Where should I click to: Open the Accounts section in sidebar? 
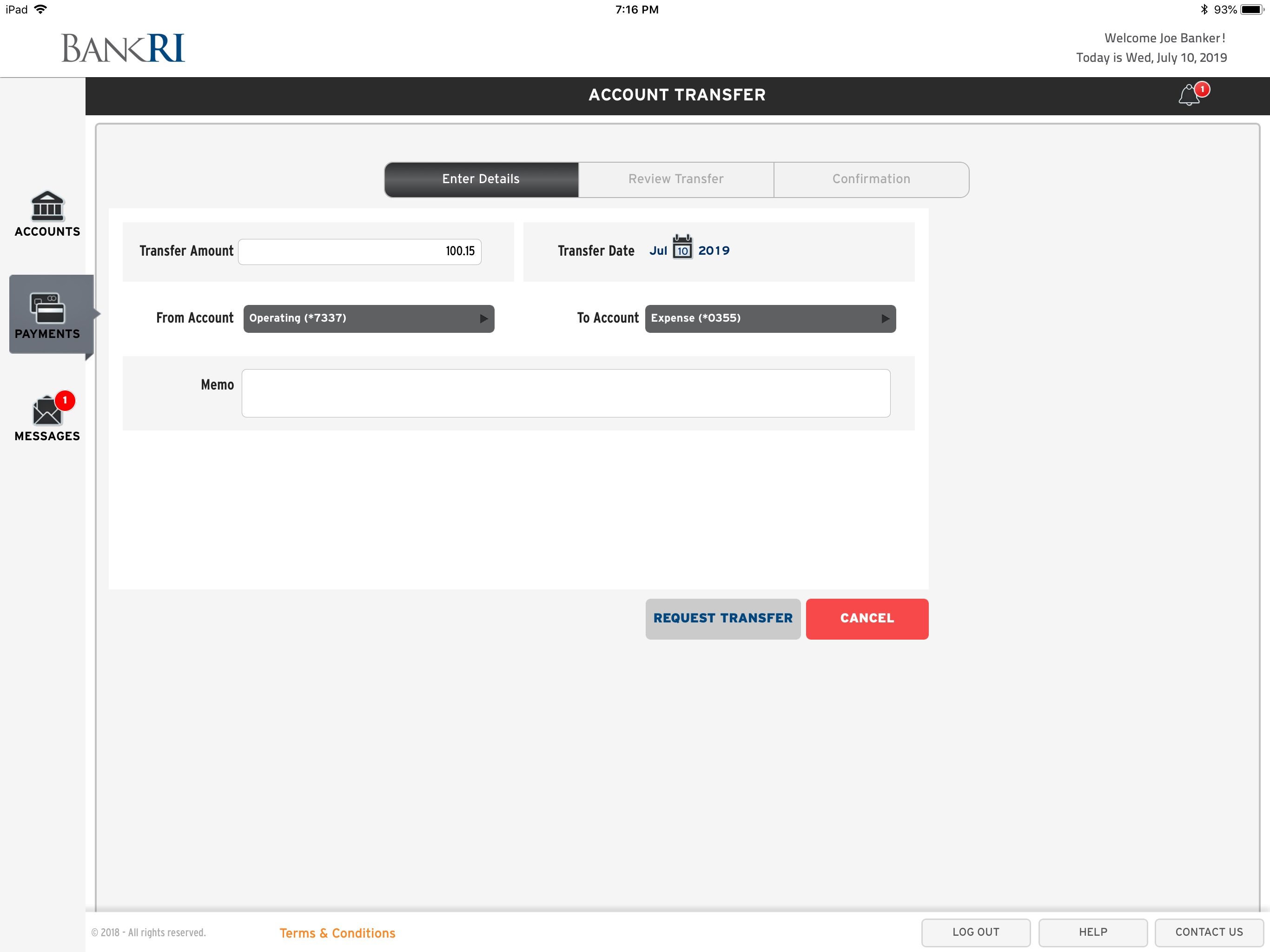(x=47, y=214)
